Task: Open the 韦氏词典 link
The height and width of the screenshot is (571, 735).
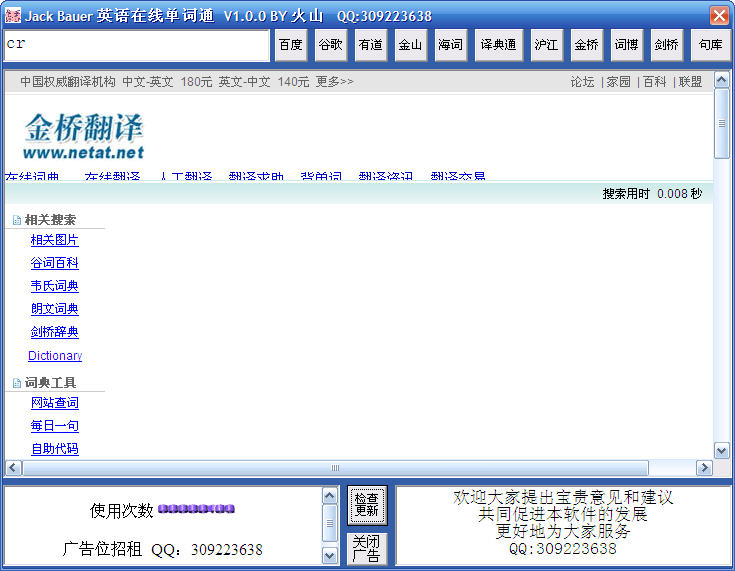Action: pyautogui.click(x=54, y=286)
